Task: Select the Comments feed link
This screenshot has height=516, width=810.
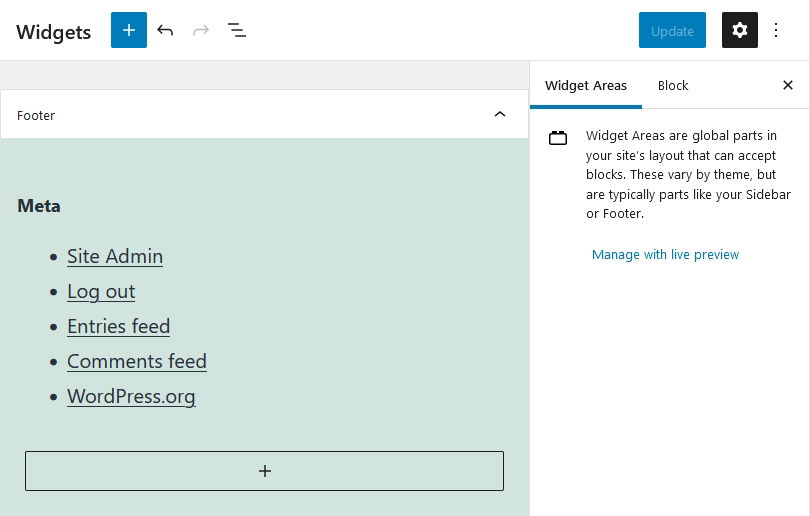Action: pyautogui.click(x=137, y=361)
